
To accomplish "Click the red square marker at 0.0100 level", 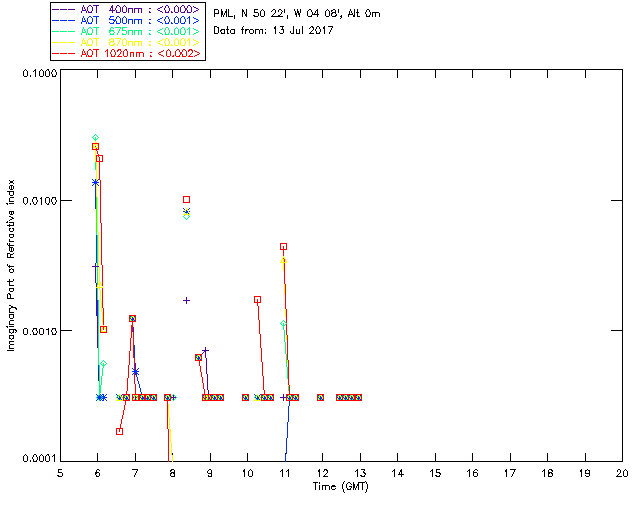I will click(187, 200).
